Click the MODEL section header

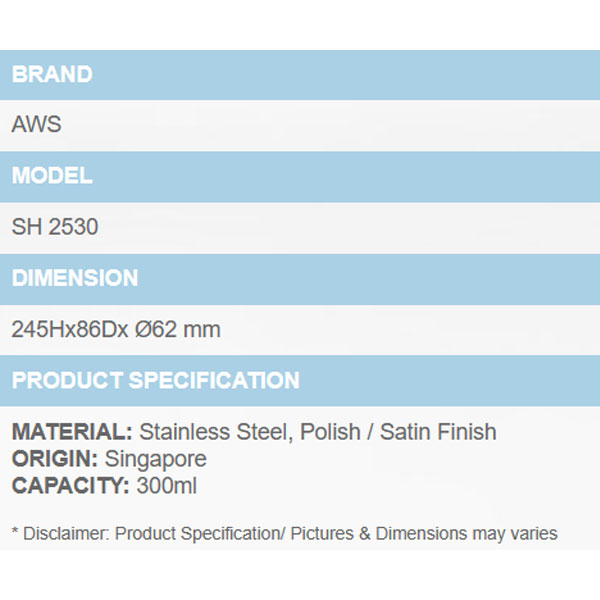tap(52, 176)
